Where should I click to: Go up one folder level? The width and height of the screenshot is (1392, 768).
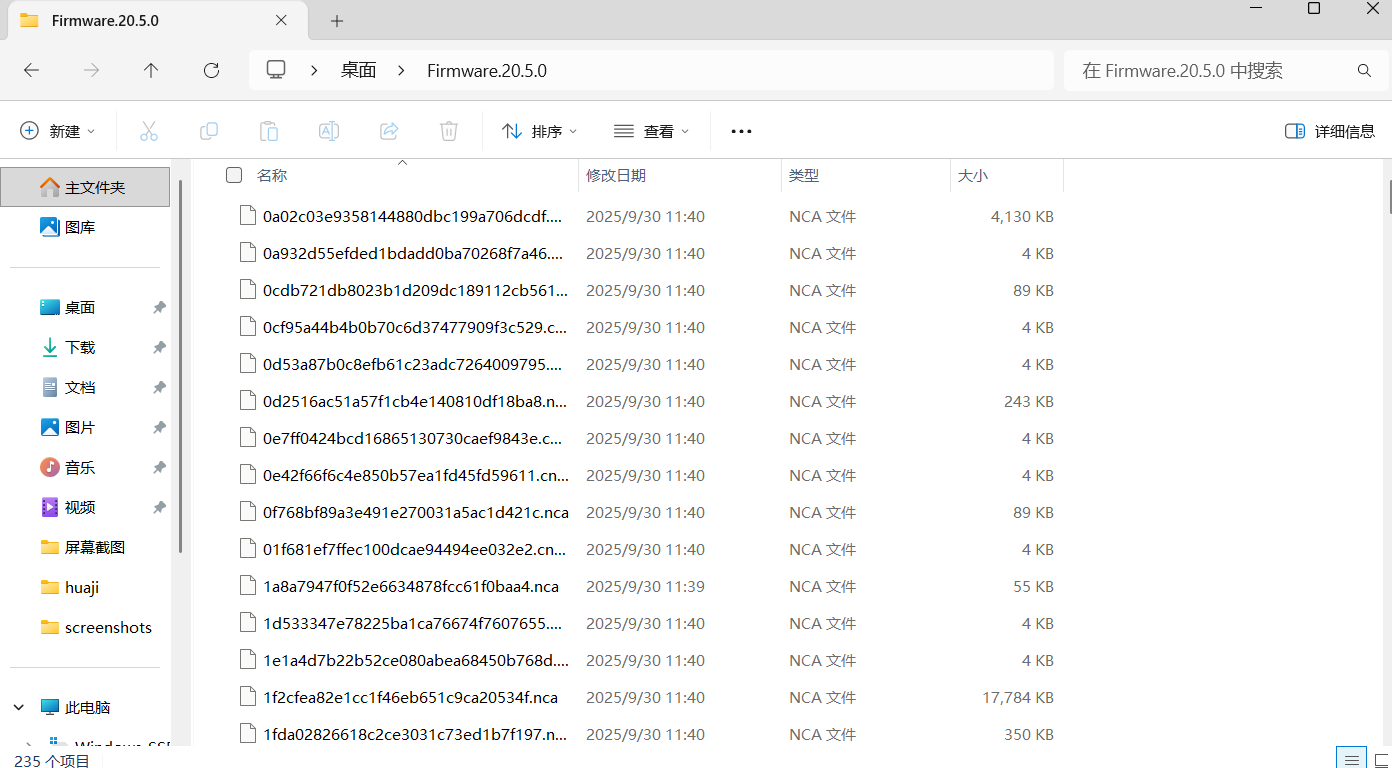pyautogui.click(x=151, y=70)
